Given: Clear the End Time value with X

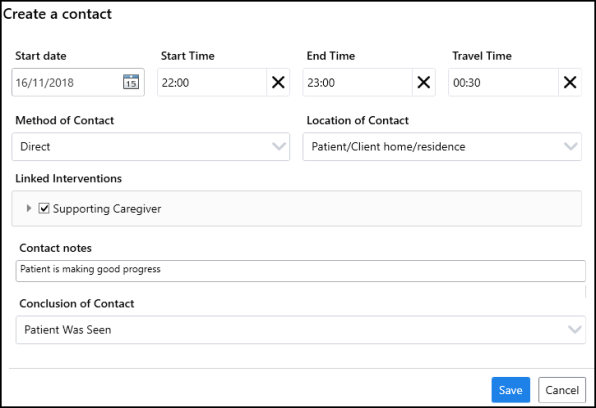Looking at the screenshot, I should click(424, 82).
